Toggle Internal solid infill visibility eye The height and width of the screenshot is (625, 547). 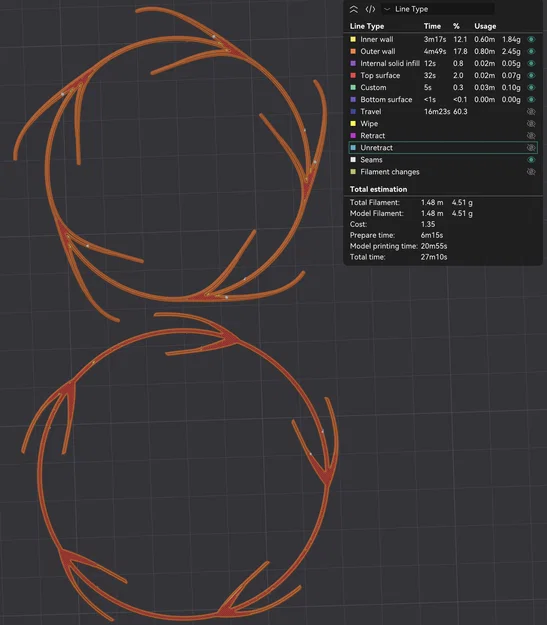[x=531, y=63]
